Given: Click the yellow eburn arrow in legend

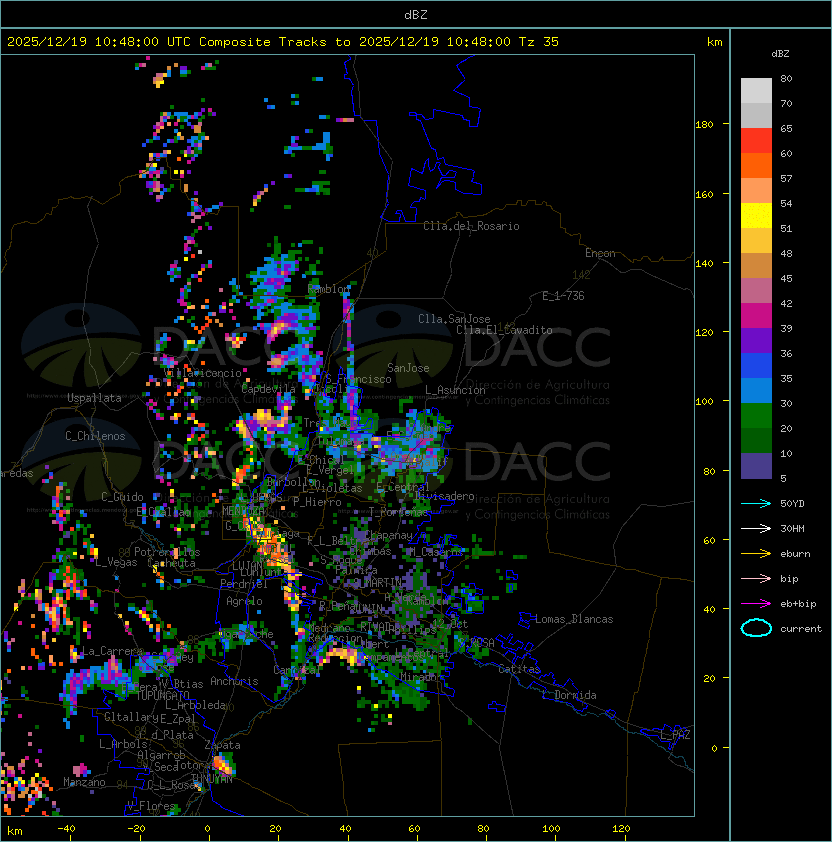Looking at the screenshot, I should point(756,554).
